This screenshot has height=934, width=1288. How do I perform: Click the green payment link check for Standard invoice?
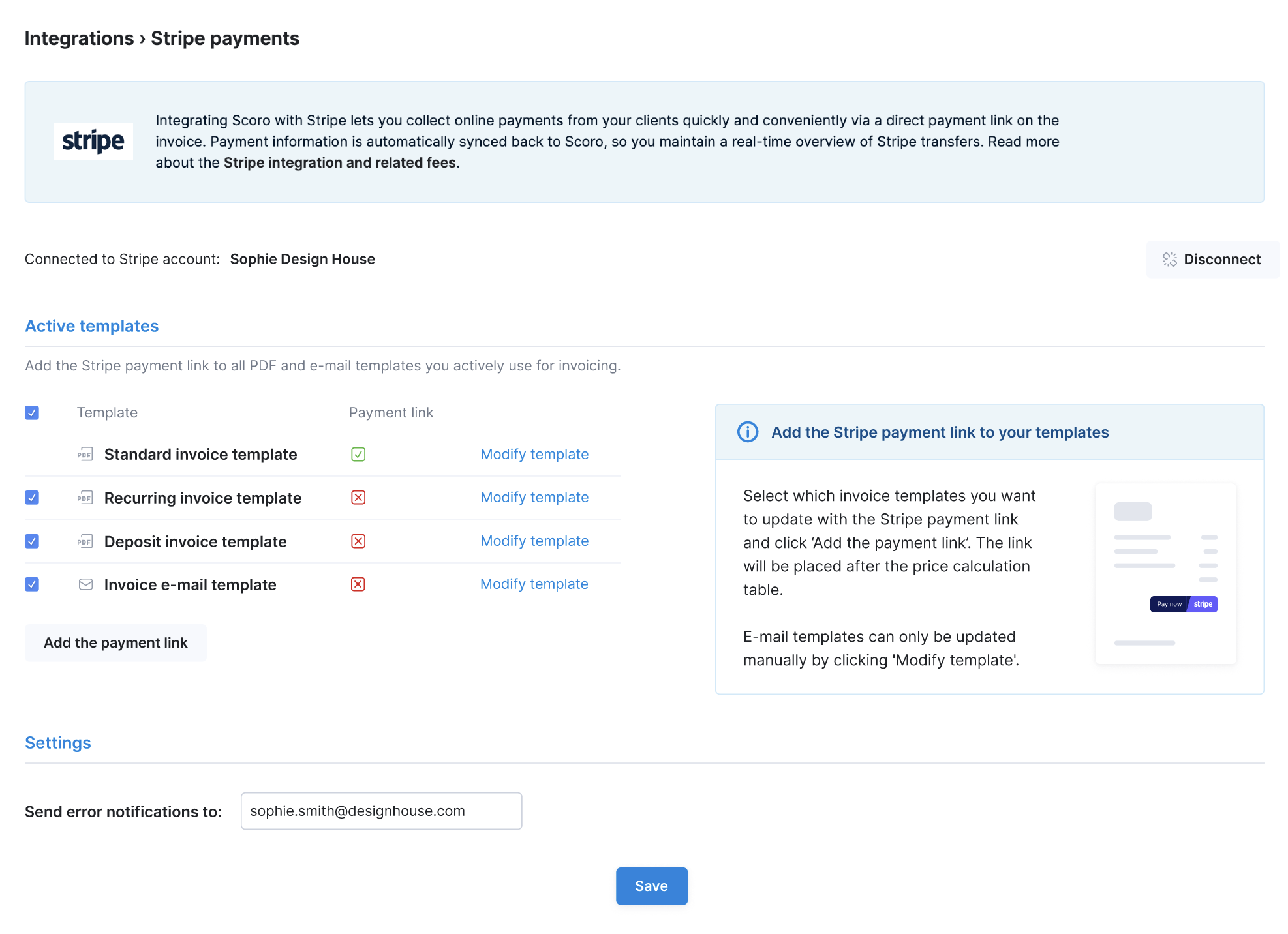(358, 455)
